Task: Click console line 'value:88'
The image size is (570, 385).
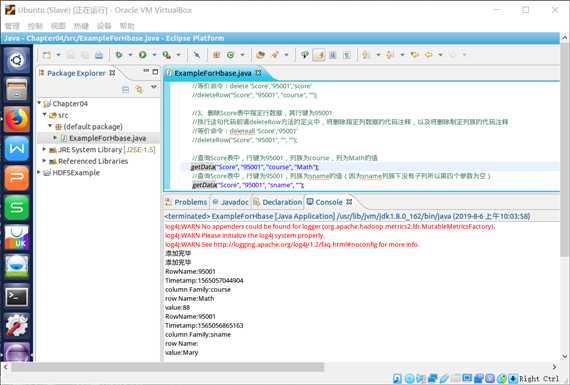Action: tap(177, 308)
